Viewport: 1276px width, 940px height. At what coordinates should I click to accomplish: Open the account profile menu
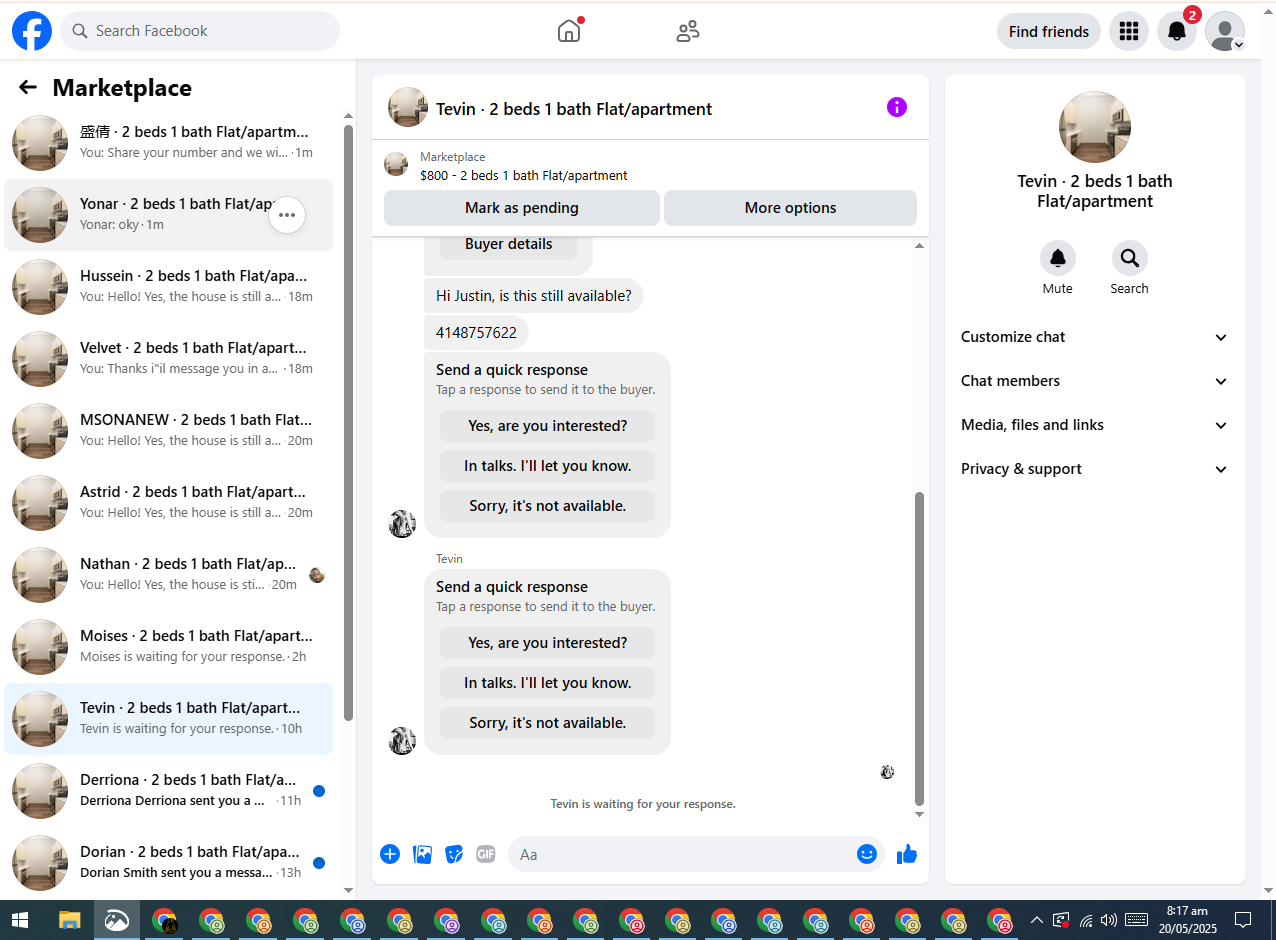coord(1225,31)
